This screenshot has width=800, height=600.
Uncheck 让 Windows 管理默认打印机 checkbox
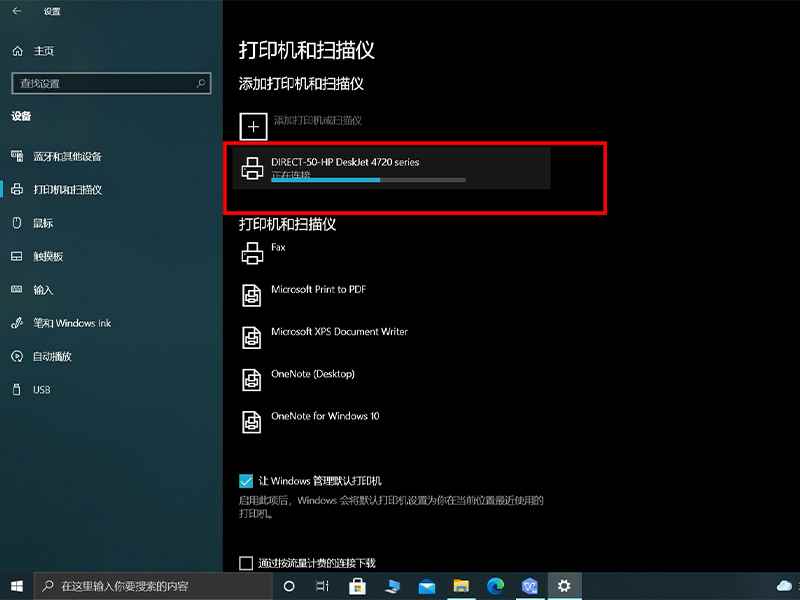click(x=246, y=481)
